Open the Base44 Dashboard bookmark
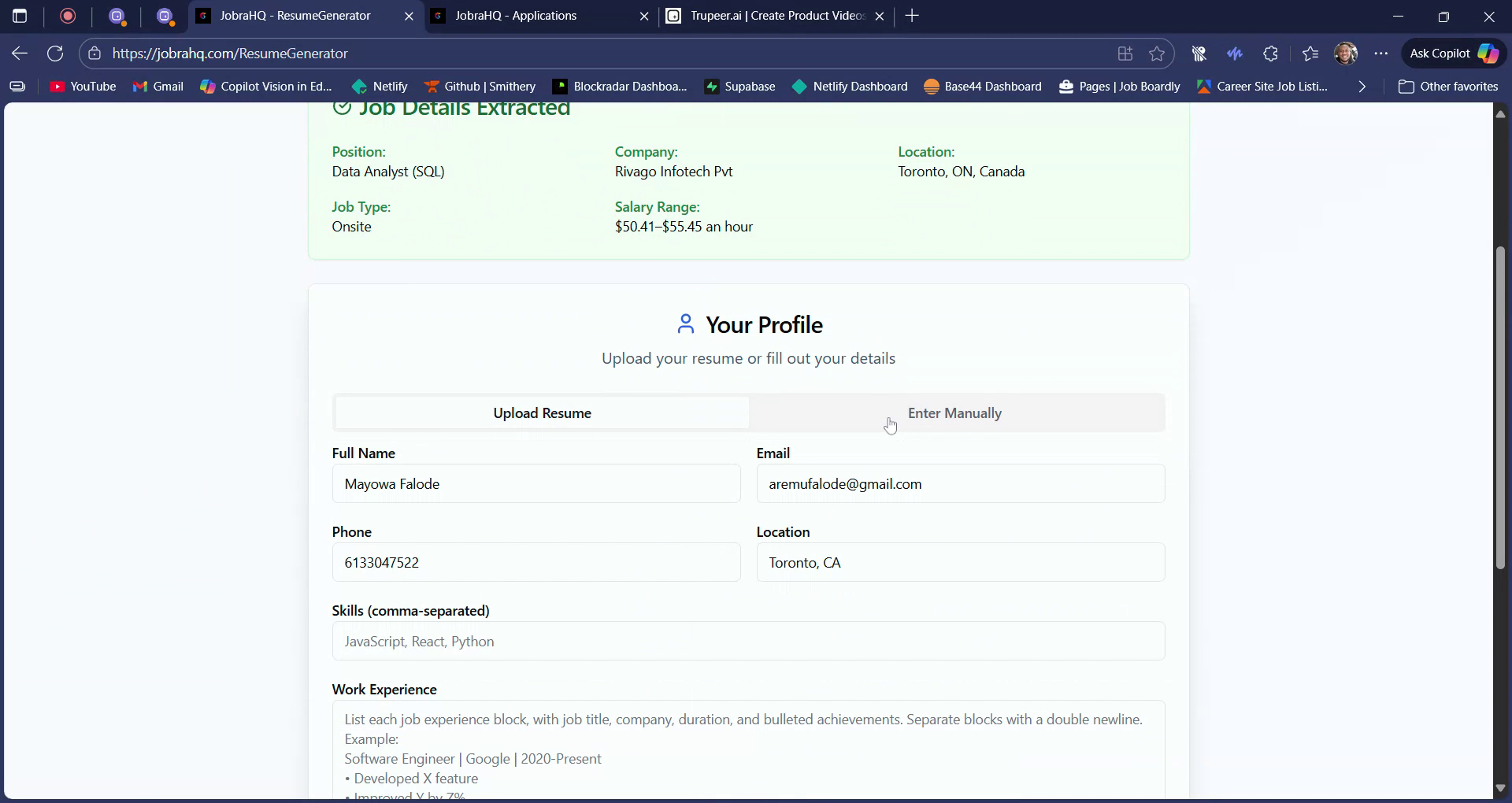 coord(982,87)
